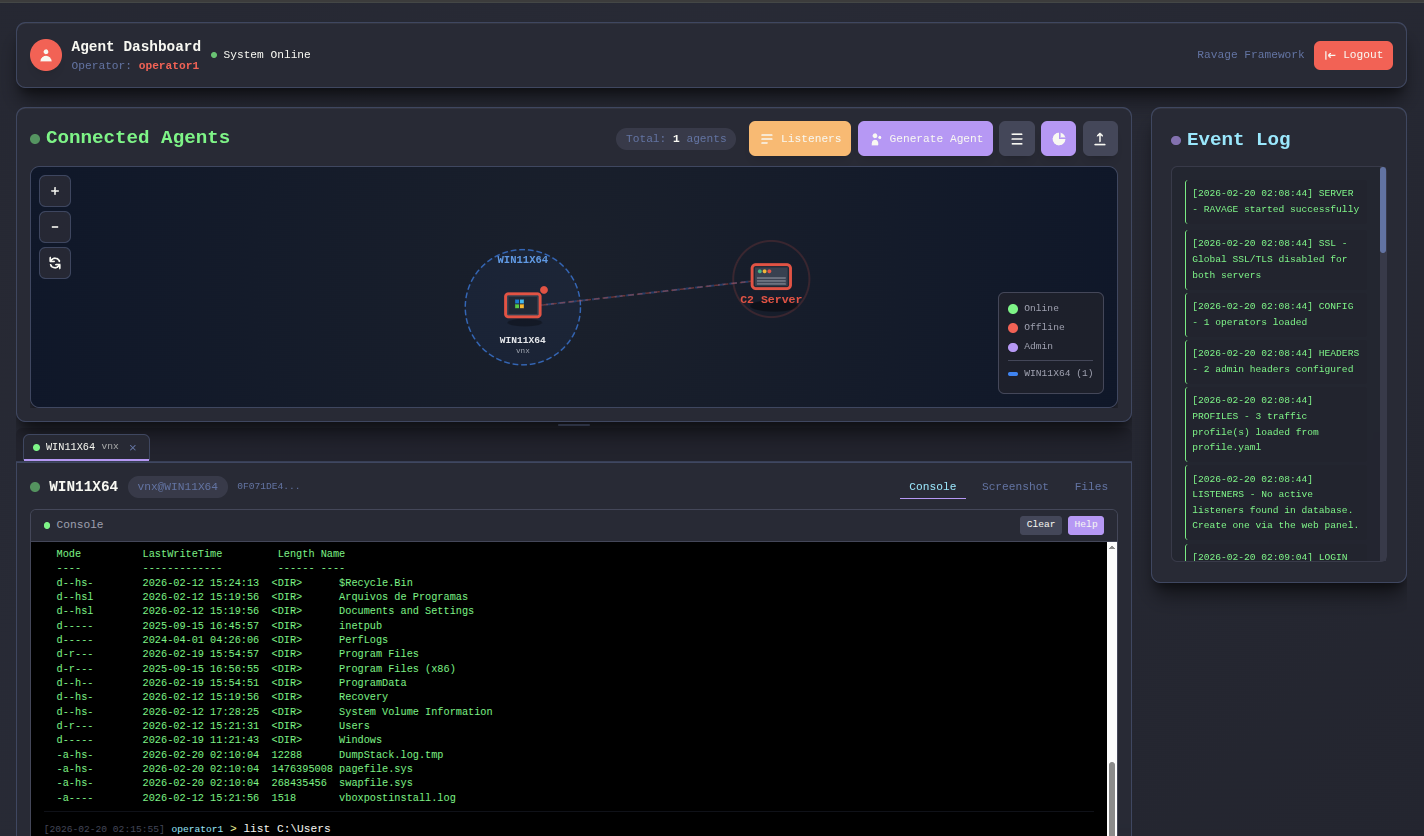Click Generate Agent button

[x=925, y=139]
